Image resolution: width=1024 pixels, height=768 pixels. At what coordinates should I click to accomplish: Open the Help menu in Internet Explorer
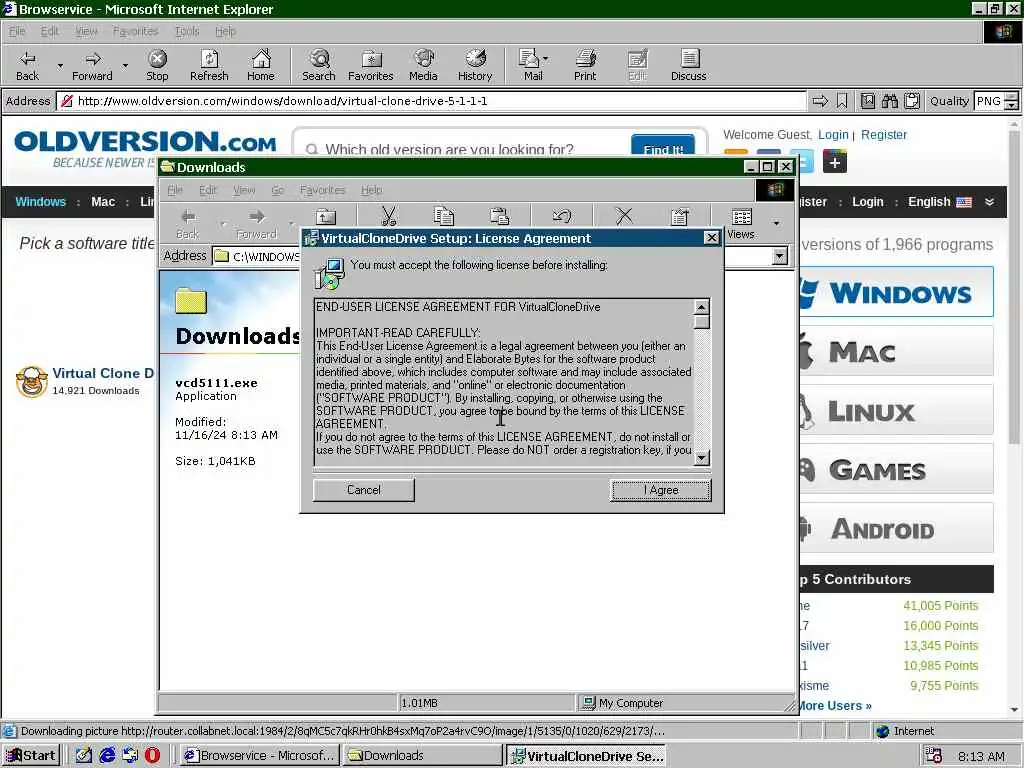click(x=225, y=31)
